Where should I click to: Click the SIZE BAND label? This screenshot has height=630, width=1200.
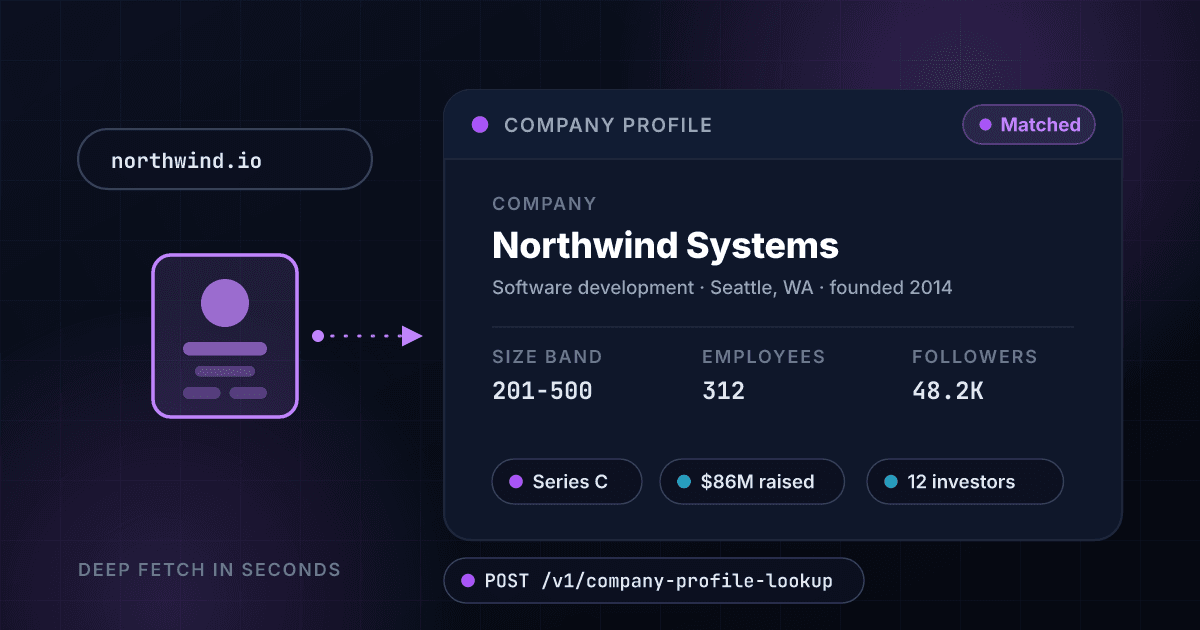point(547,357)
